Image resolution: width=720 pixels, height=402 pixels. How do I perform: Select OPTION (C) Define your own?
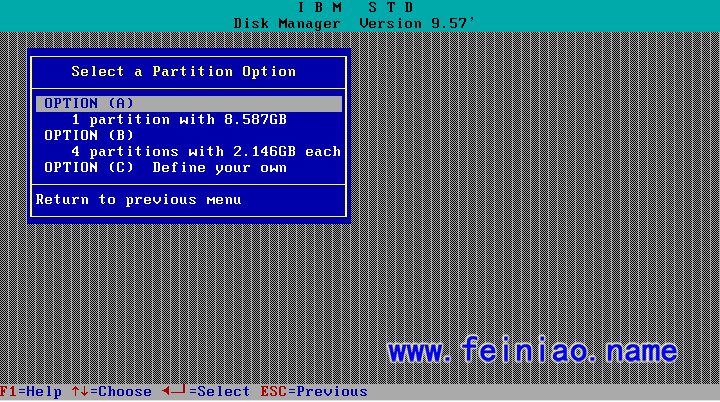165,168
